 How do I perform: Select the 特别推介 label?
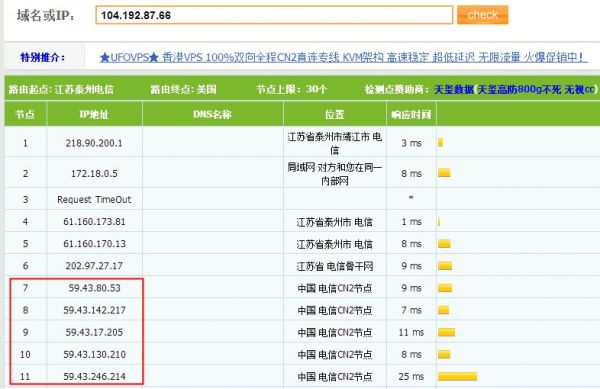42,58
